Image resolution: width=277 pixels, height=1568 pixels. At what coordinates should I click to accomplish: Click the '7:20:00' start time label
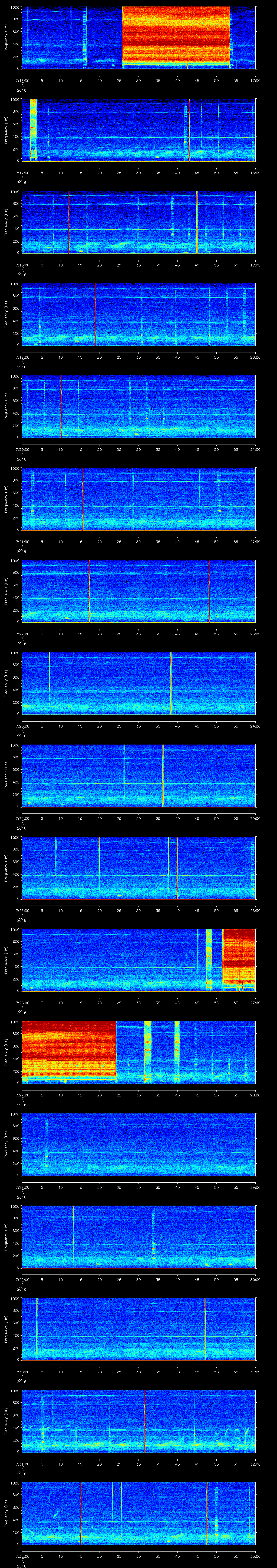tap(22, 449)
